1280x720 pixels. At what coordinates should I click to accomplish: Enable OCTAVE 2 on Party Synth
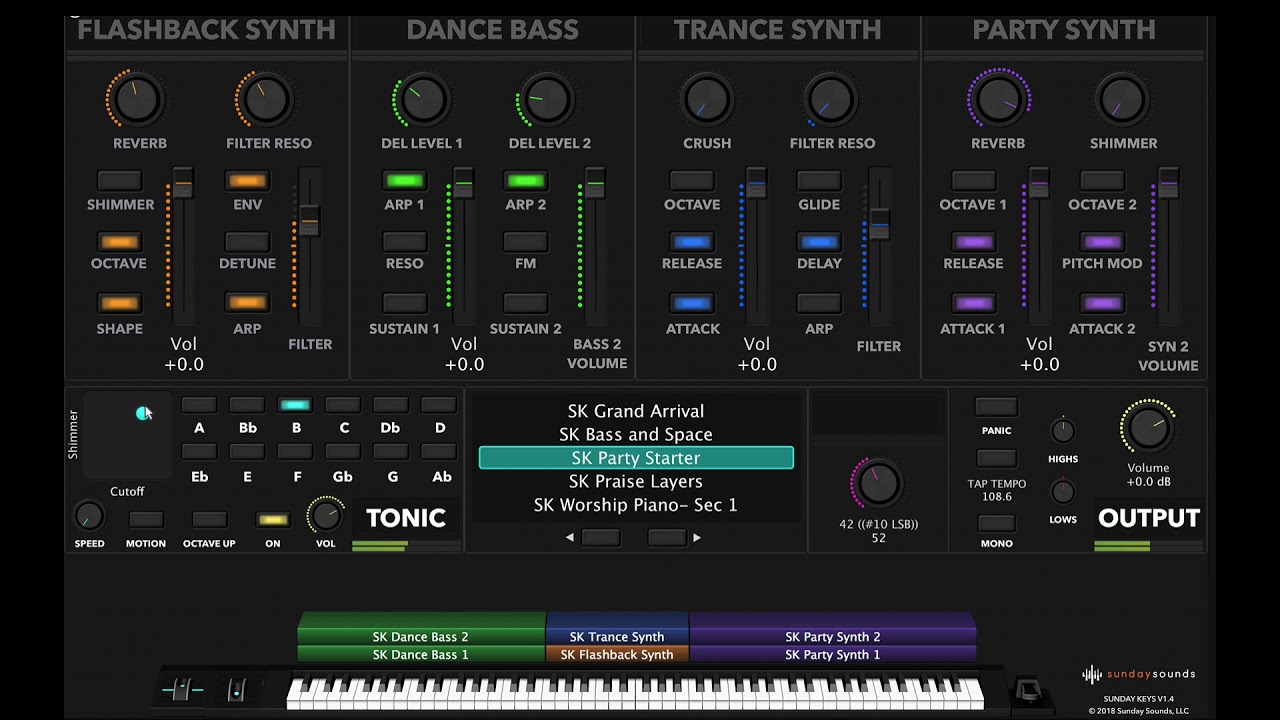tap(1102, 181)
